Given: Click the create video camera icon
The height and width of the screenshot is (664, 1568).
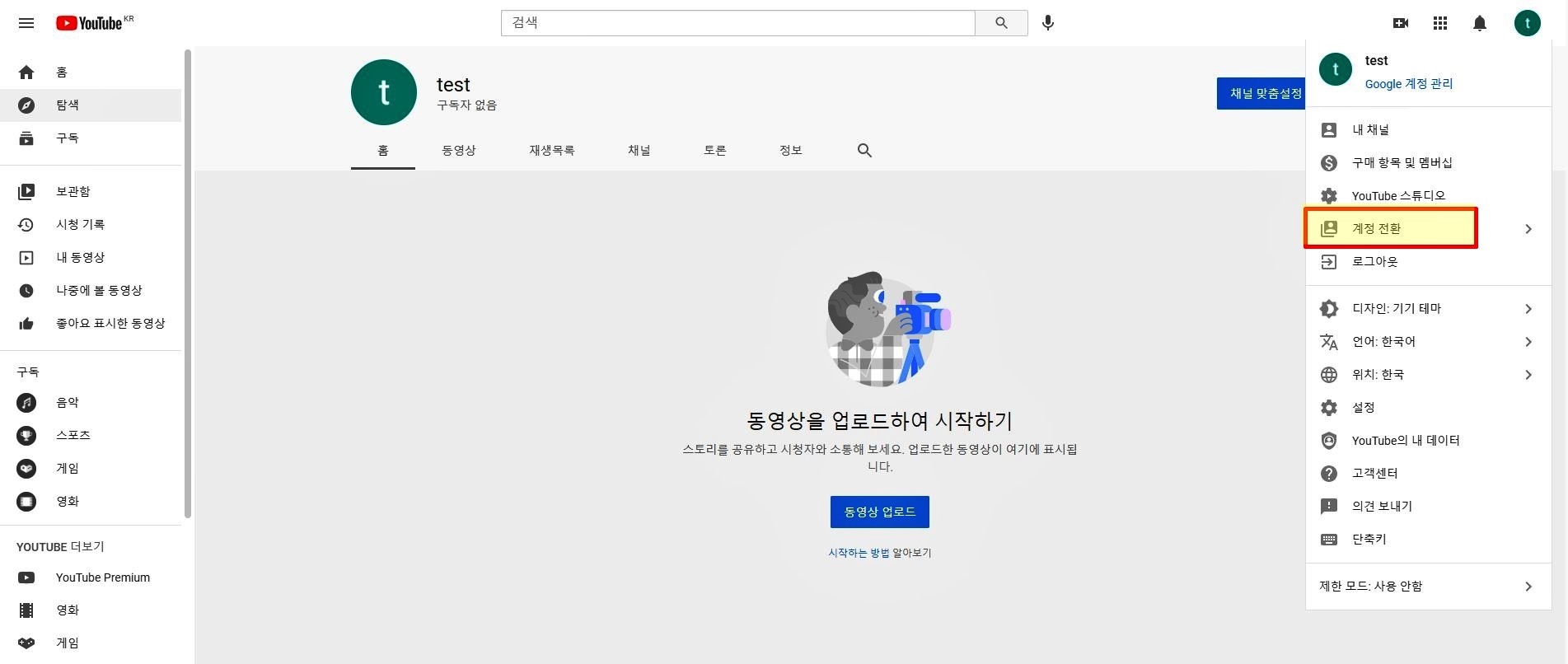Looking at the screenshot, I should pos(1401,23).
